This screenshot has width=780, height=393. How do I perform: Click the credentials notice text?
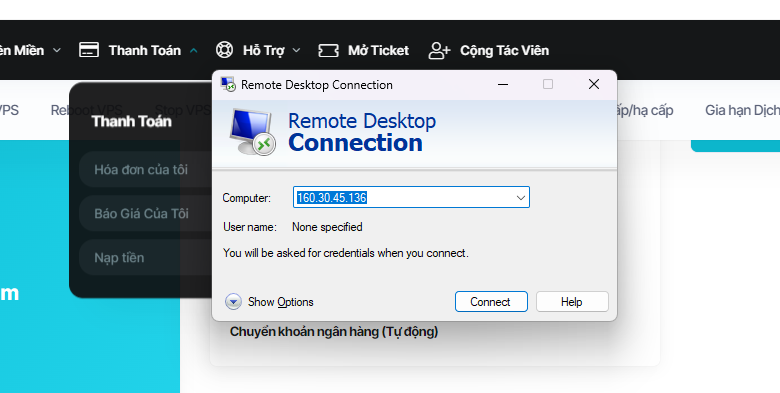pyautogui.click(x=346, y=253)
